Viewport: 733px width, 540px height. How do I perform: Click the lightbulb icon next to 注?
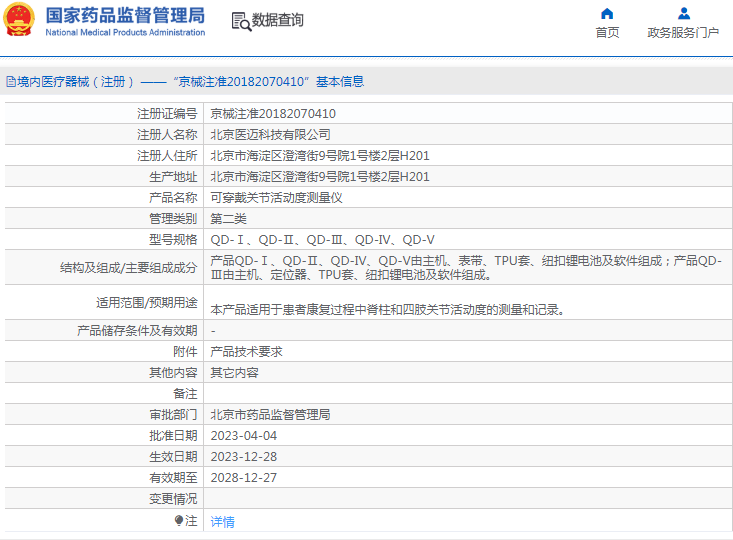[179, 520]
